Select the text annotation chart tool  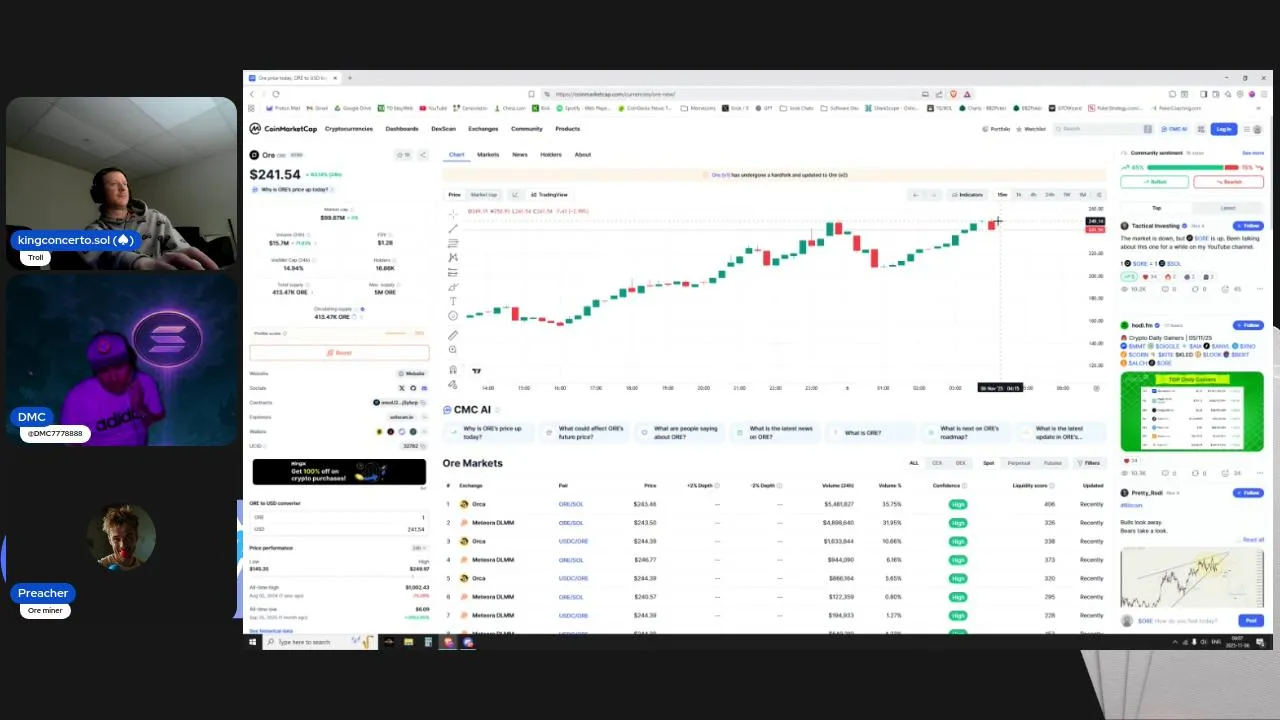(453, 301)
